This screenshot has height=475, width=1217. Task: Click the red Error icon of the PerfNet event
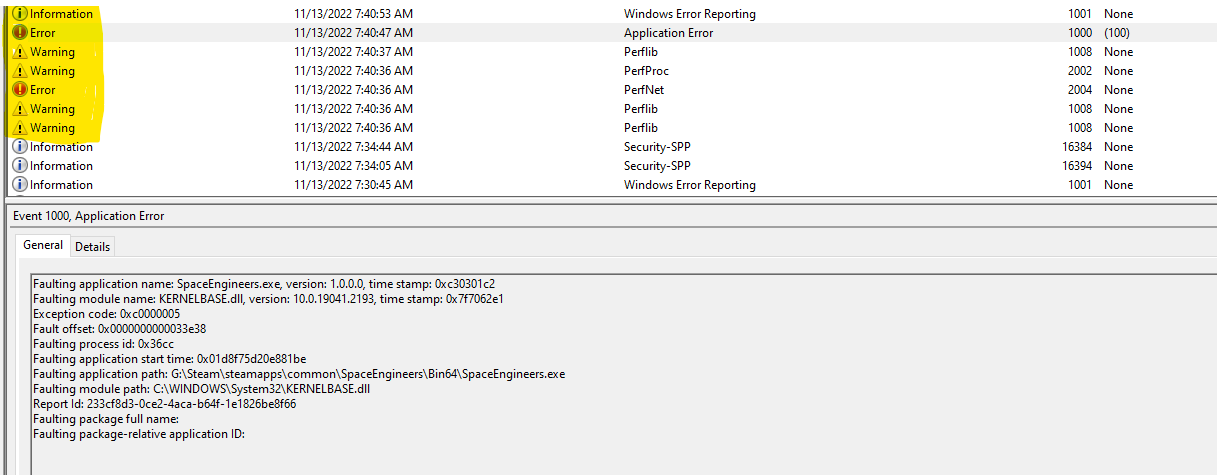pyautogui.click(x=20, y=90)
